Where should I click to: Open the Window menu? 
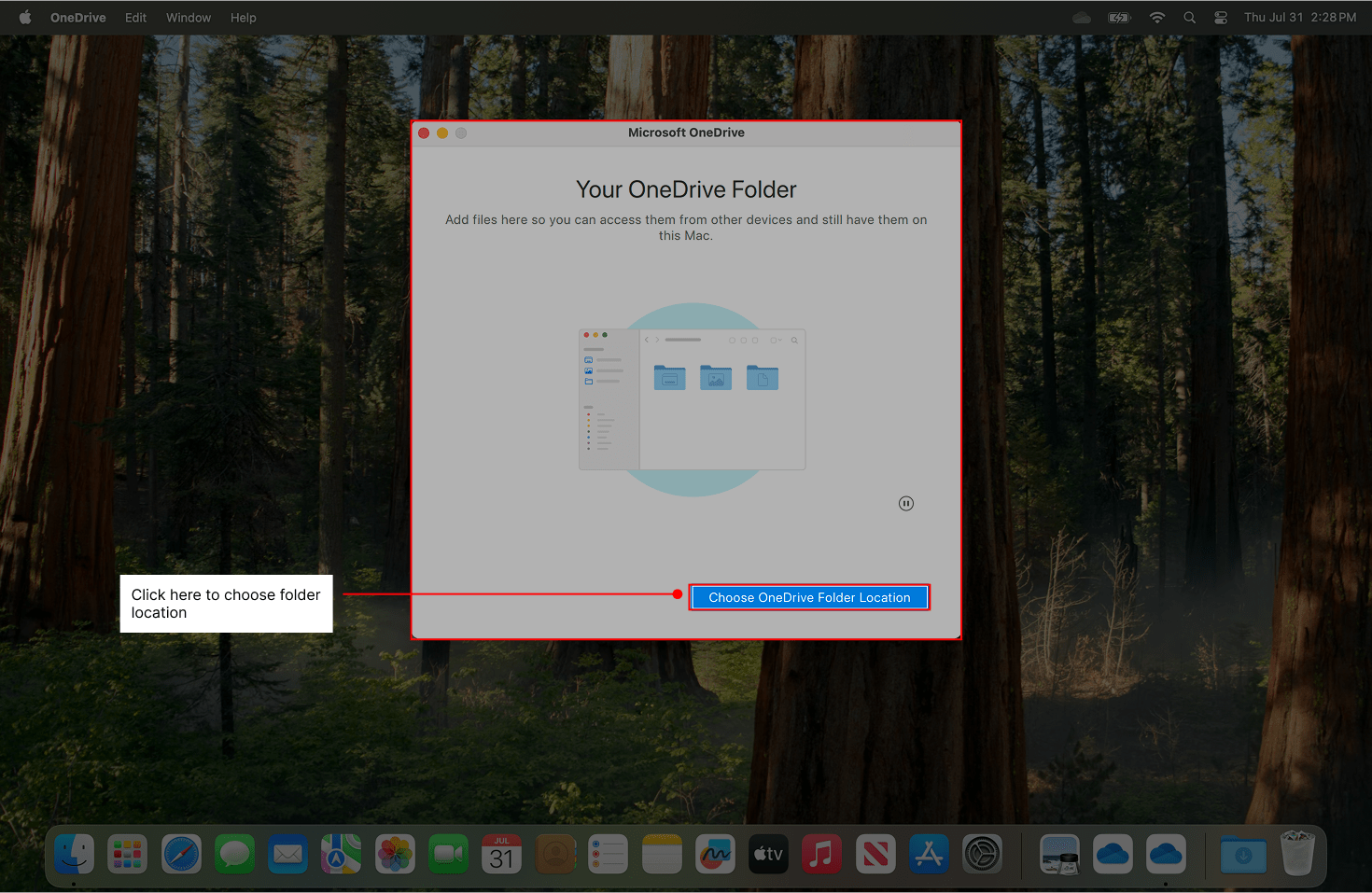[189, 18]
